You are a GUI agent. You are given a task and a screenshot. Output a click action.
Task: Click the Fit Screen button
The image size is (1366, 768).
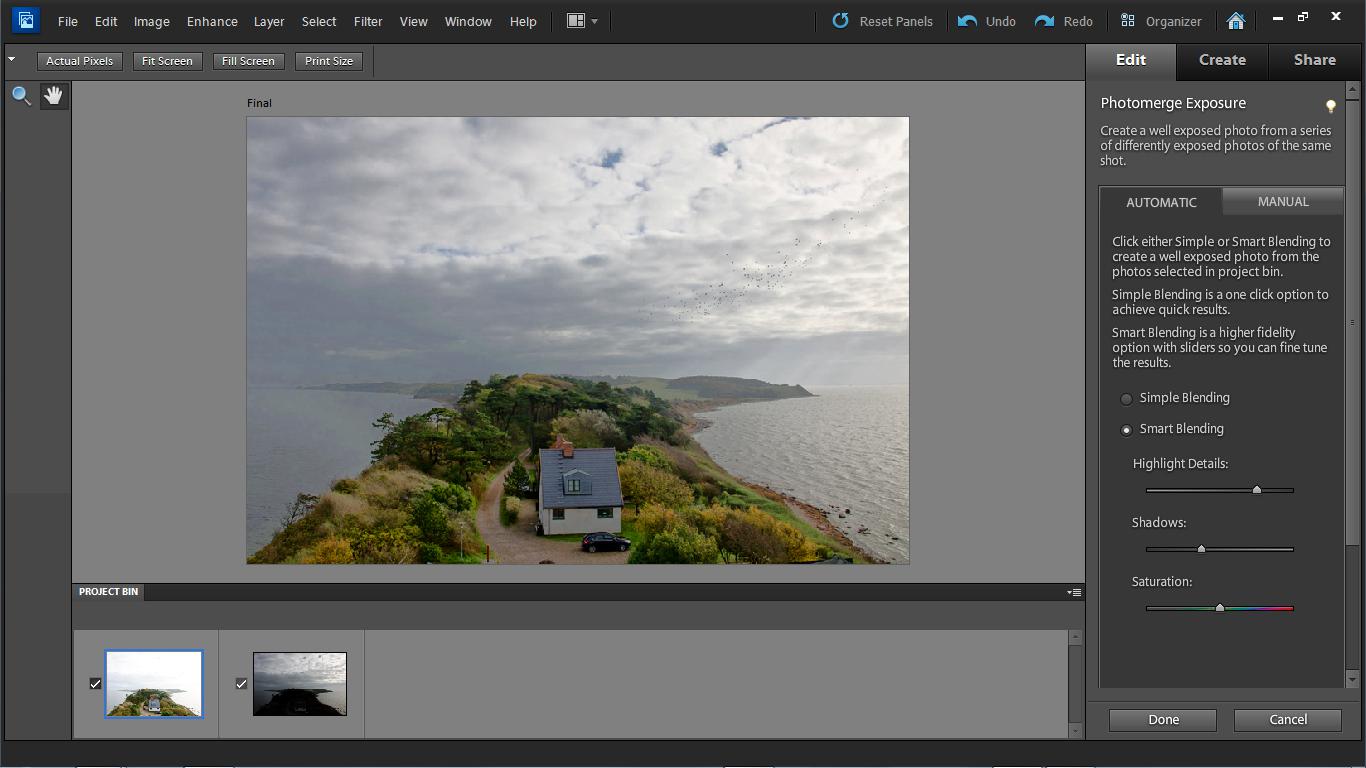(x=167, y=61)
